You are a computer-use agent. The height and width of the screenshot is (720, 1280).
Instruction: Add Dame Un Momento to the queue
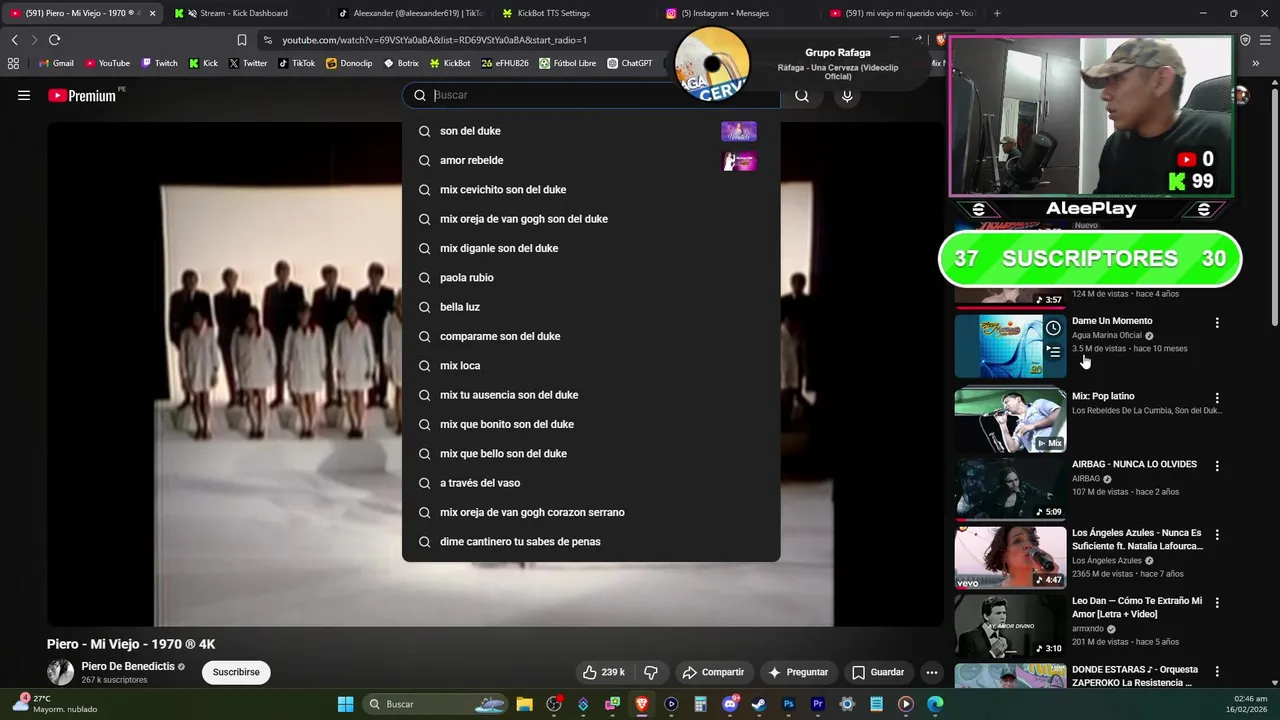click(x=1053, y=351)
